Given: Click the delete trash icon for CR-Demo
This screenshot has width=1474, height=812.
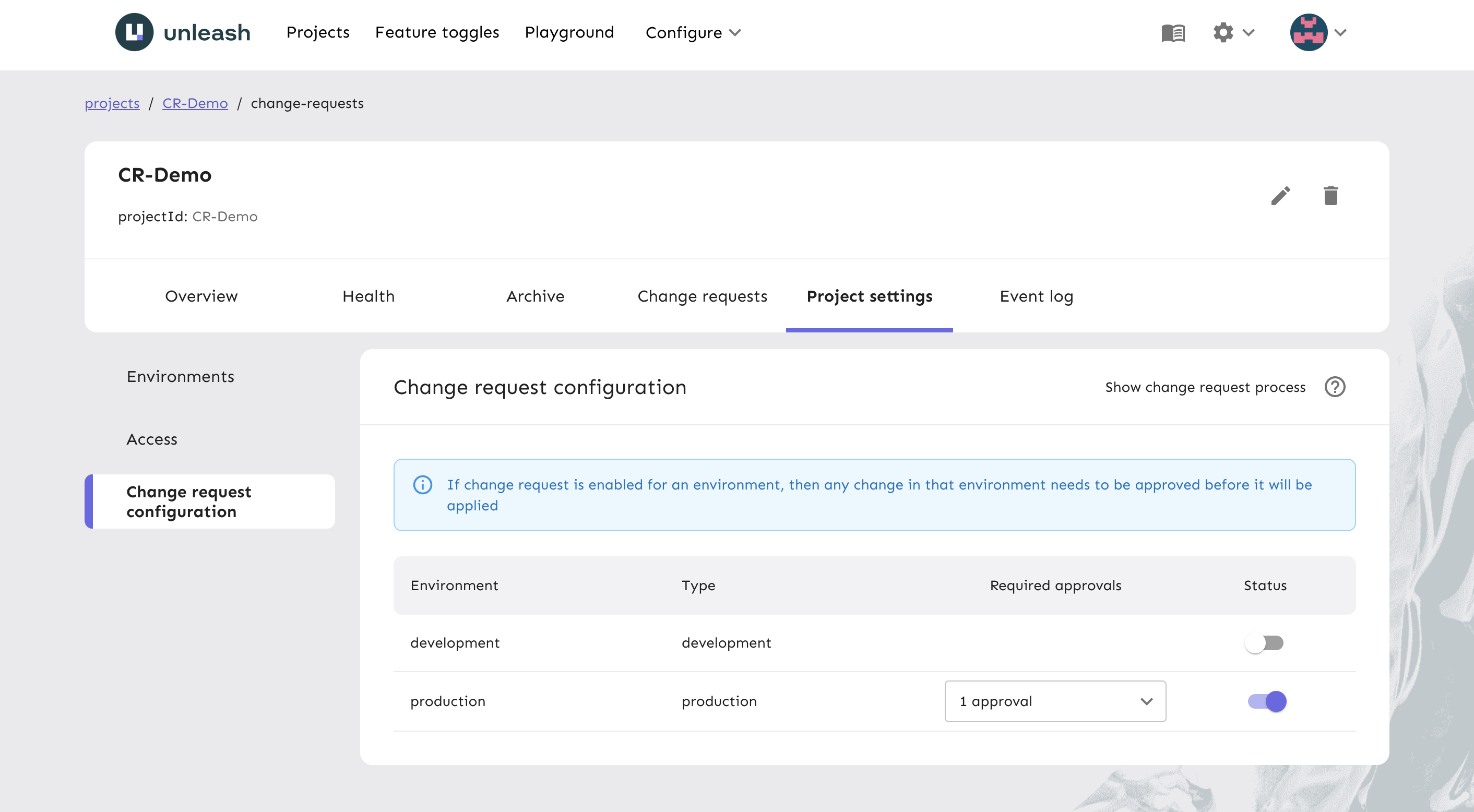Looking at the screenshot, I should click(x=1331, y=195).
